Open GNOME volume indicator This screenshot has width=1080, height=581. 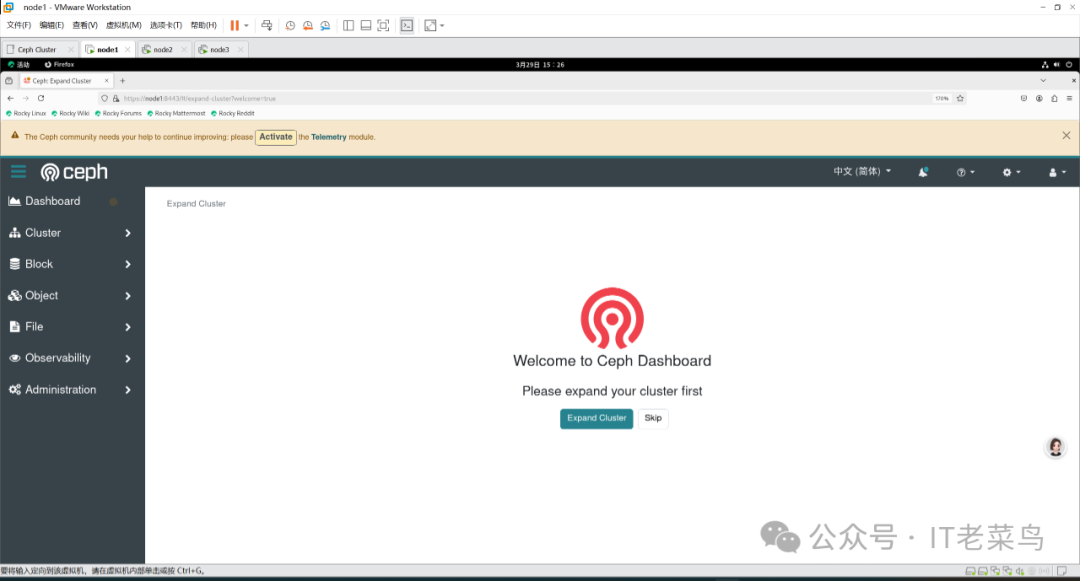tap(1057, 65)
